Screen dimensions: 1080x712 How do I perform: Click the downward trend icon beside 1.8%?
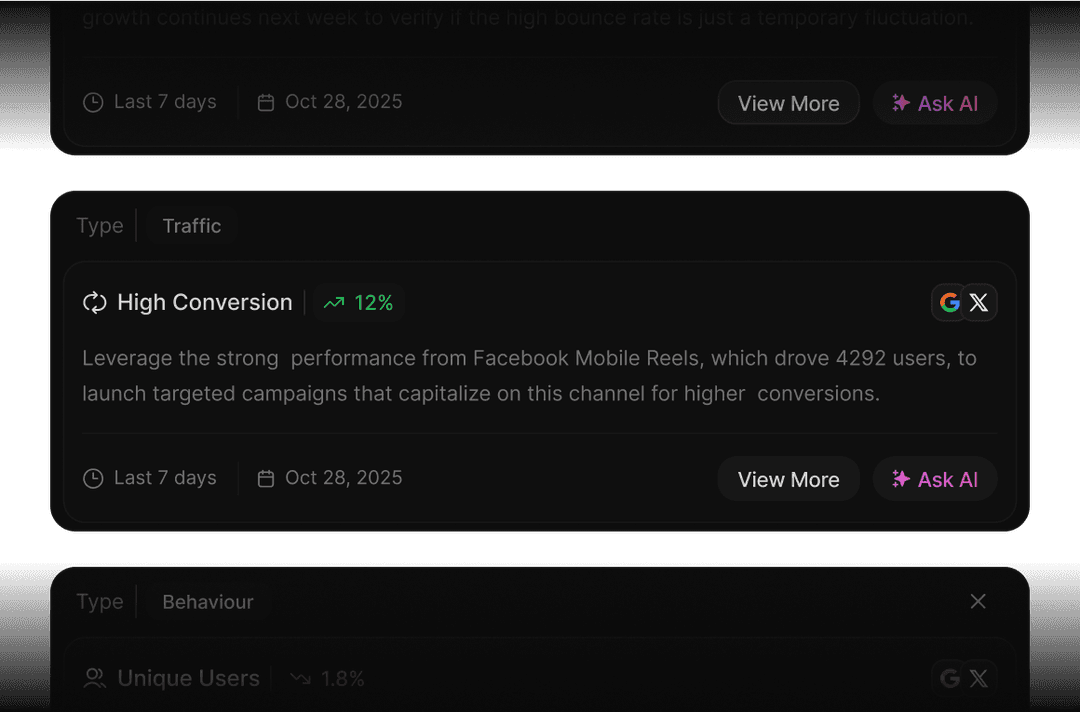[300, 678]
